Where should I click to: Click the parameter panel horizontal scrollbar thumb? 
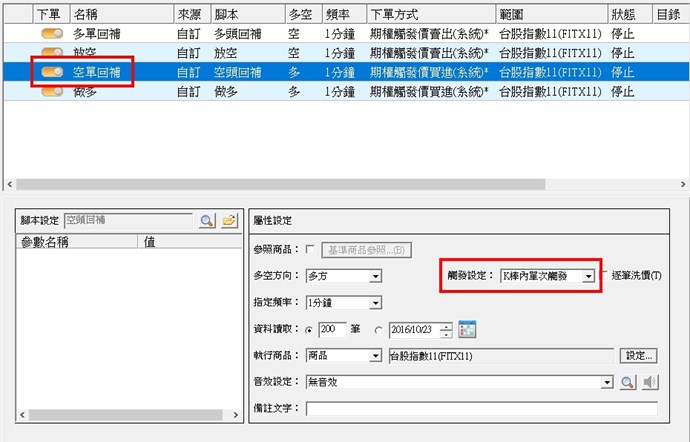pos(125,415)
